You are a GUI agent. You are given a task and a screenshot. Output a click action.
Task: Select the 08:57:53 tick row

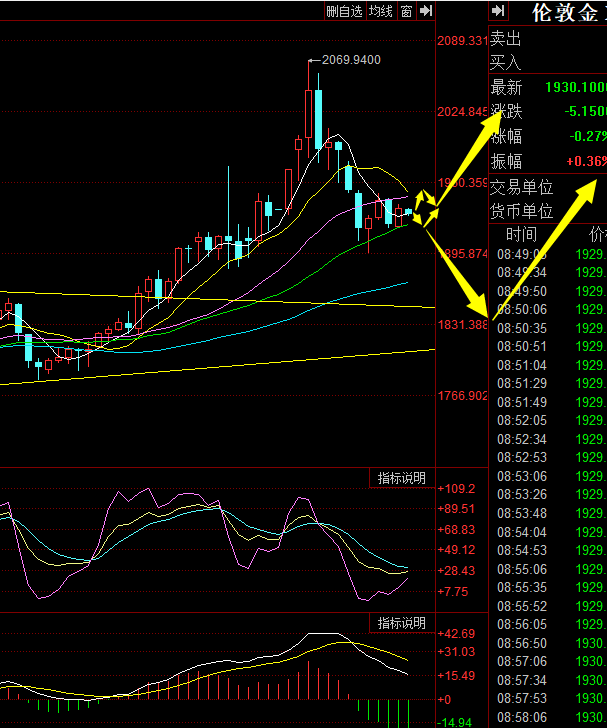pyautogui.click(x=552, y=698)
